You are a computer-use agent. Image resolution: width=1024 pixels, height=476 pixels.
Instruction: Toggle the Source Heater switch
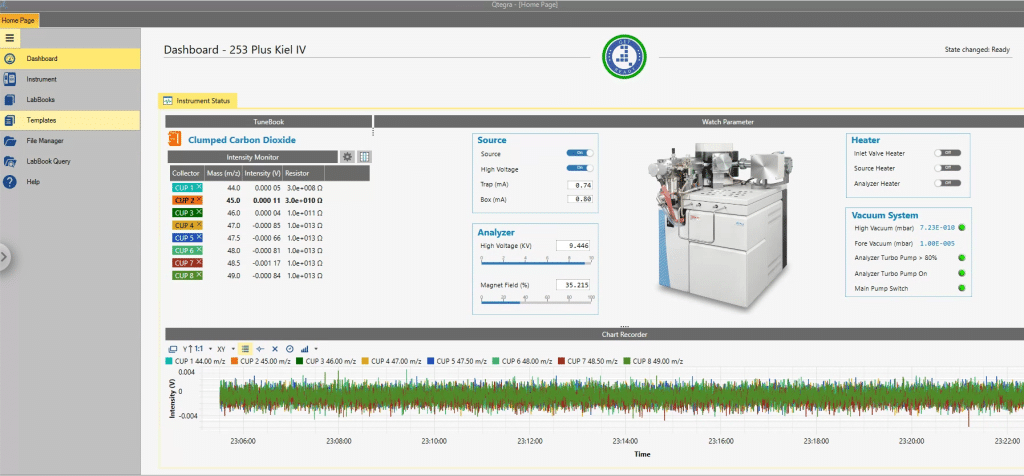(x=948, y=168)
